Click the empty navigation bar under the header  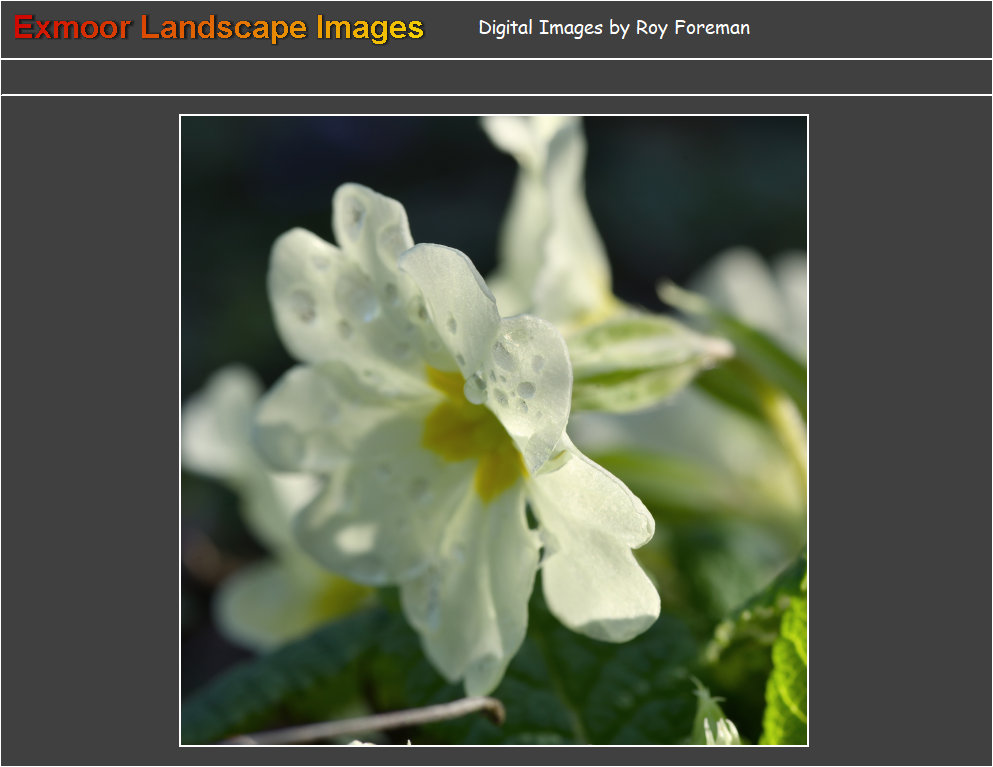pos(496,77)
